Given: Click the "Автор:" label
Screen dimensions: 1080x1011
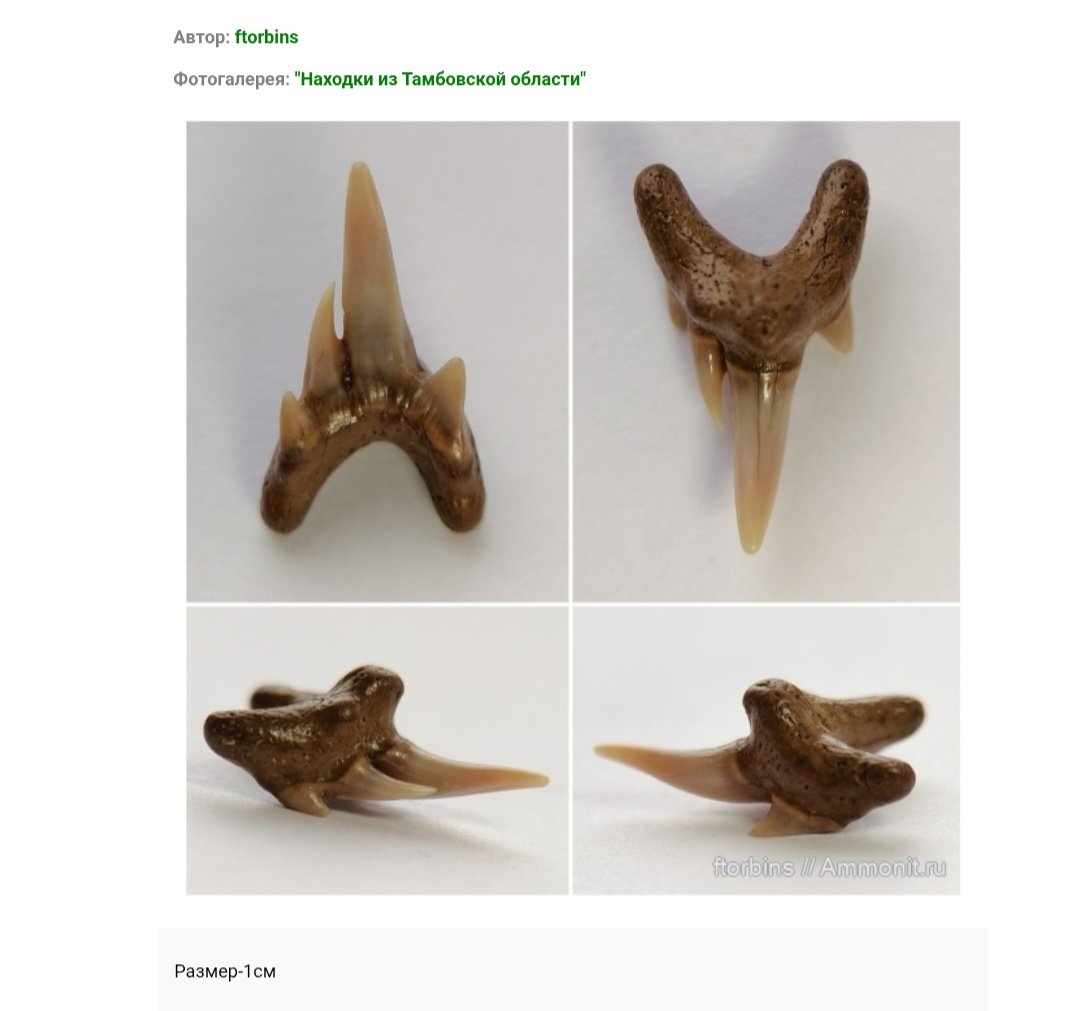Looking at the screenshot, I should point(201,37).
